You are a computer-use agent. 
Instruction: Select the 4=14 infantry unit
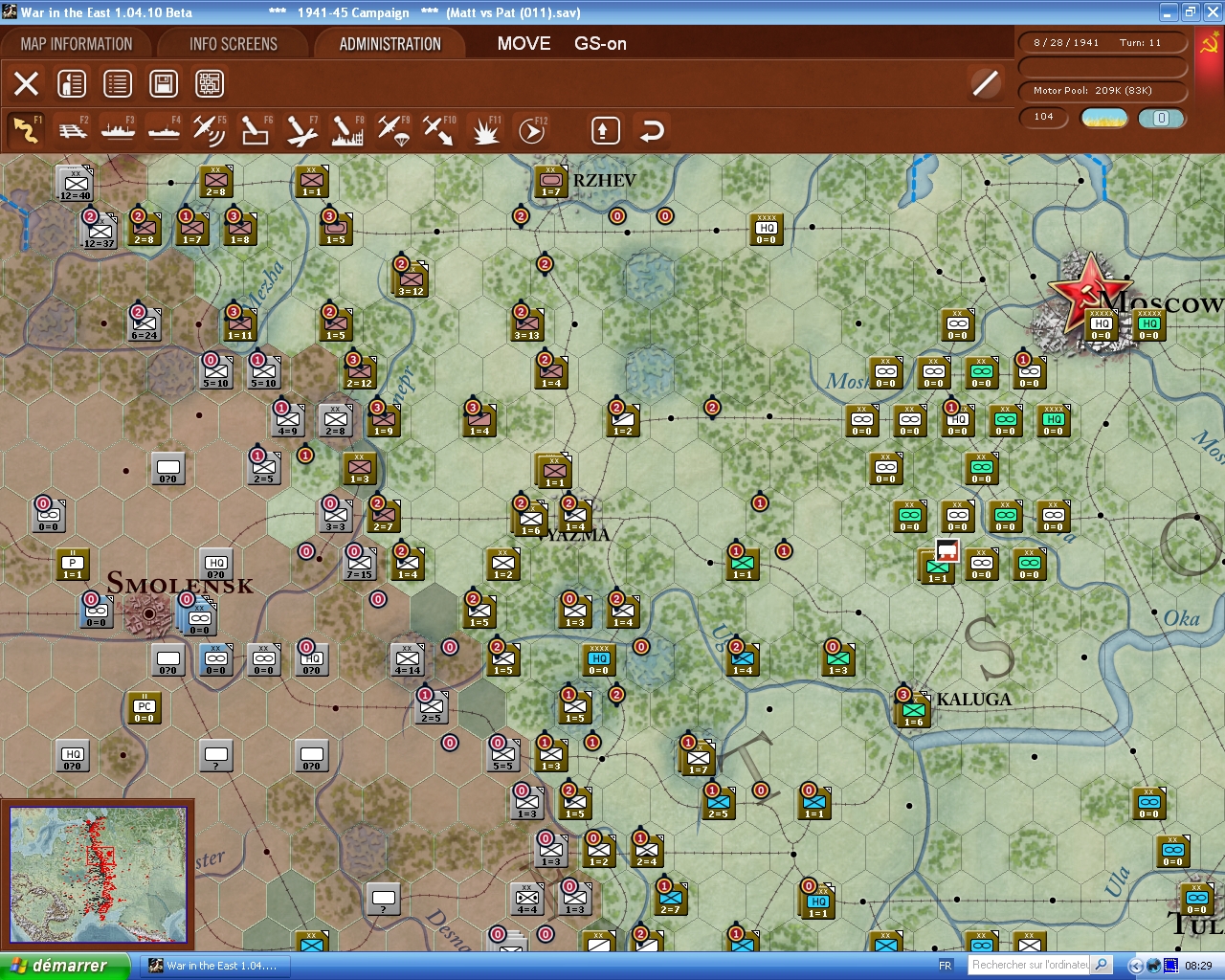click(x=408, y=658)
